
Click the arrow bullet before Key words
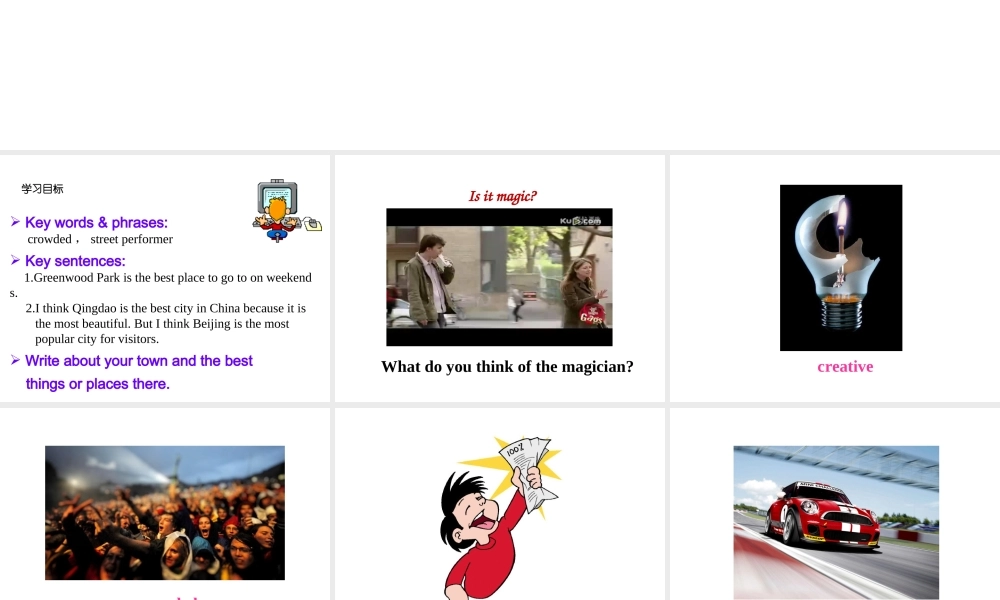(15, 221)
